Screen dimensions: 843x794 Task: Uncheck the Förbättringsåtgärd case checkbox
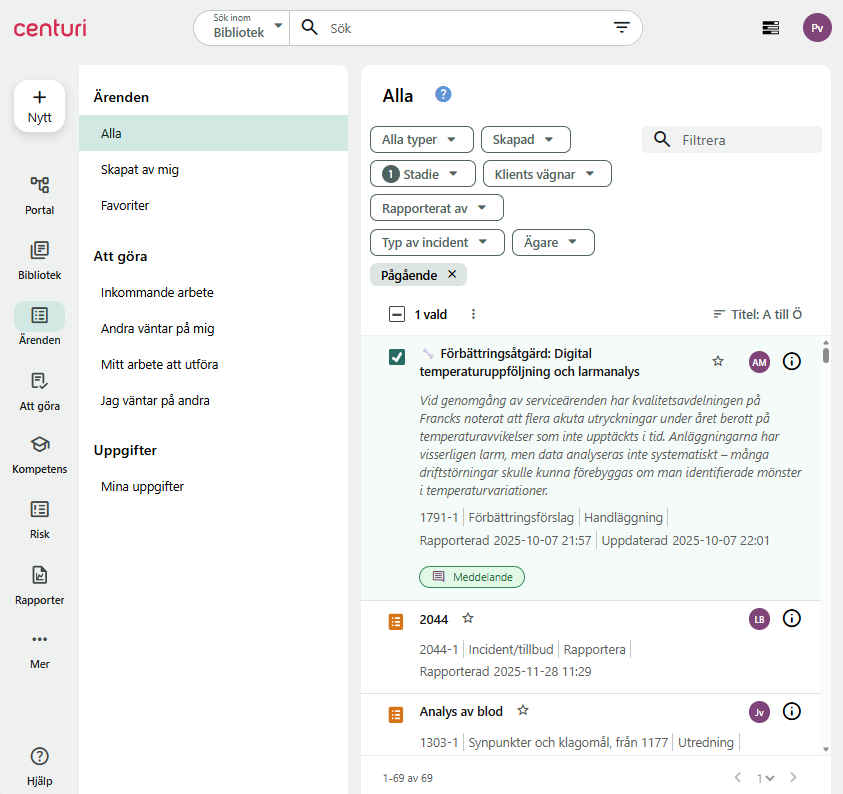click(x=397, y=358)
